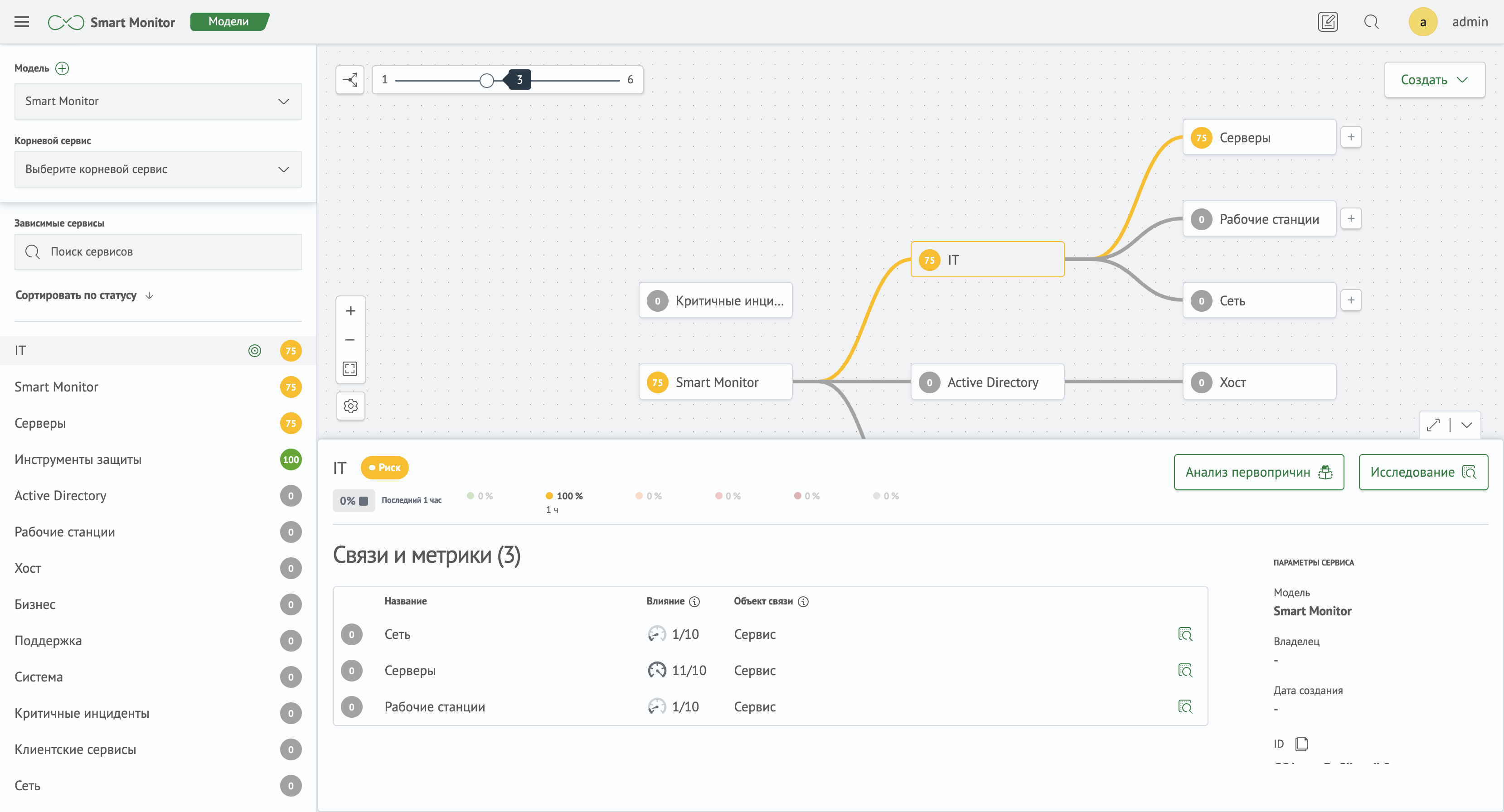This screenshot has width=1504, height=812.
Task: Open investigation icon for Рабочие станции row
Action: [x=1184, y=706]
